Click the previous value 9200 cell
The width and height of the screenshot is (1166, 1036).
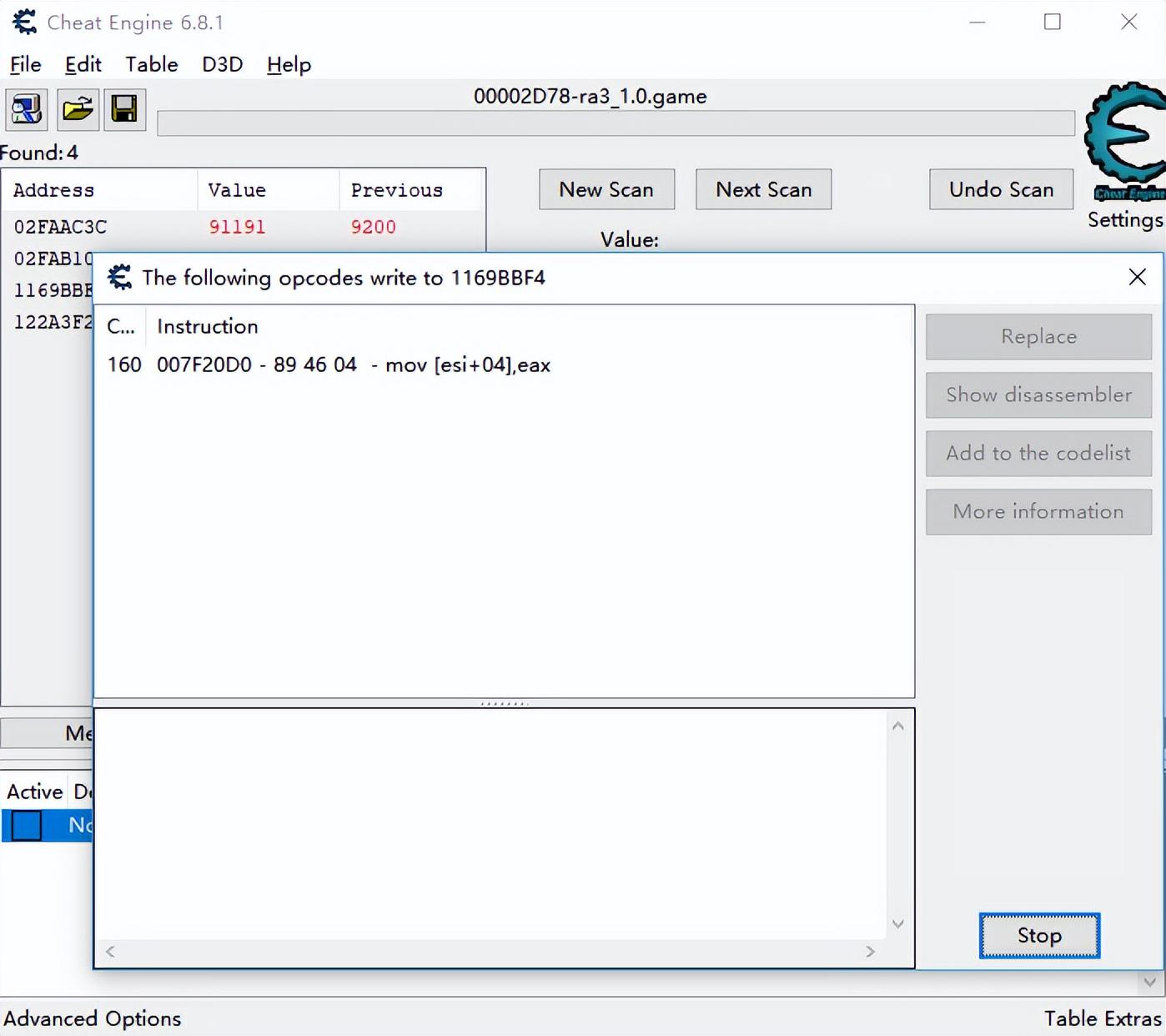coord(373,227)
